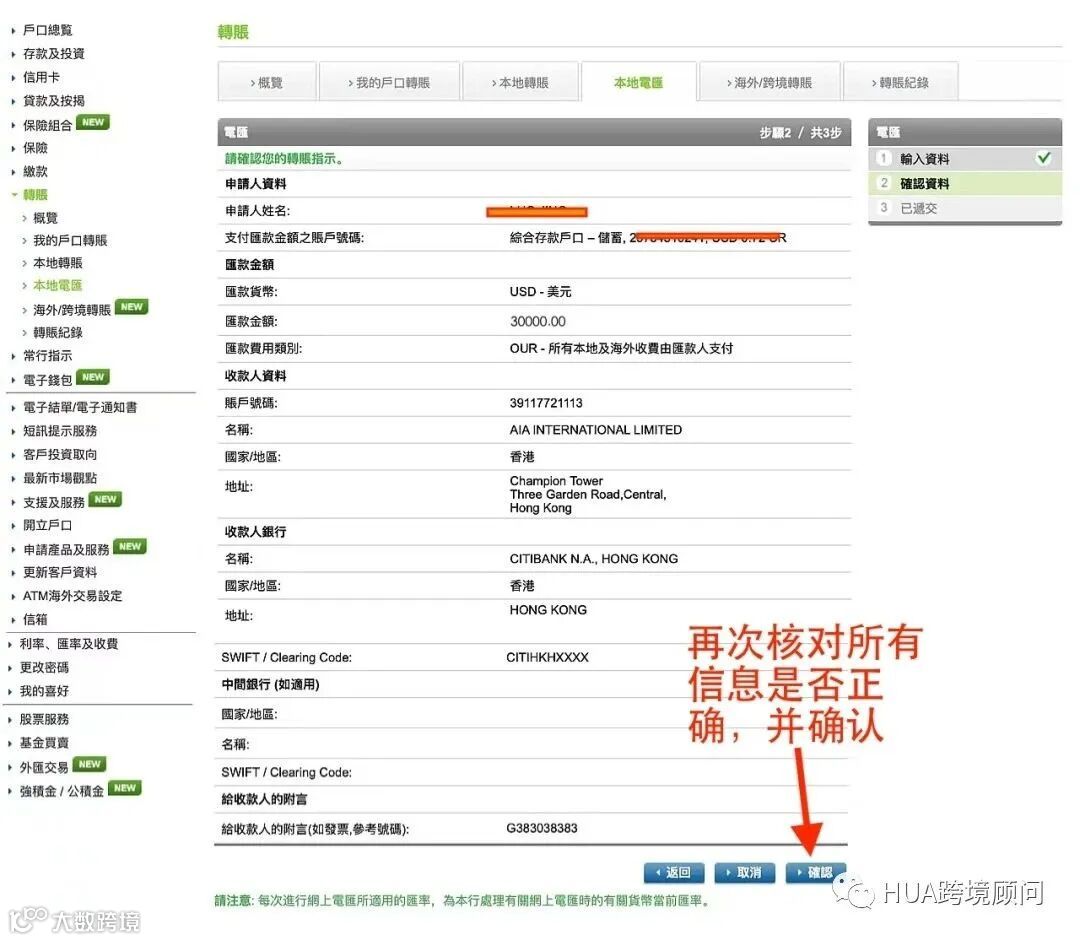The height and width of the screenshot is (941, 1080).
Task: Open 海外/跨境轉賬 in the sidebar submenu
Action: coord(72,310)
